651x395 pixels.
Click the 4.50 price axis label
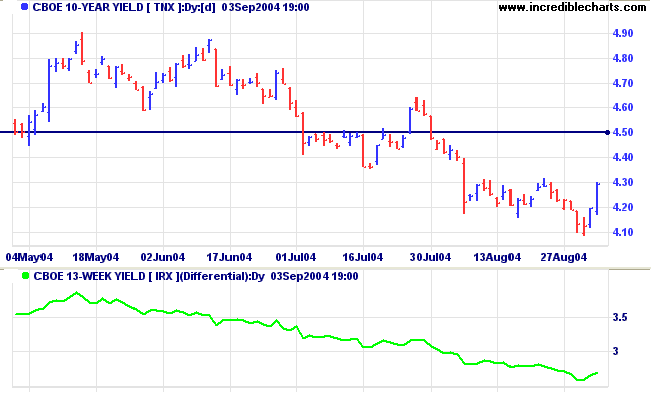[x=623, y=132]
